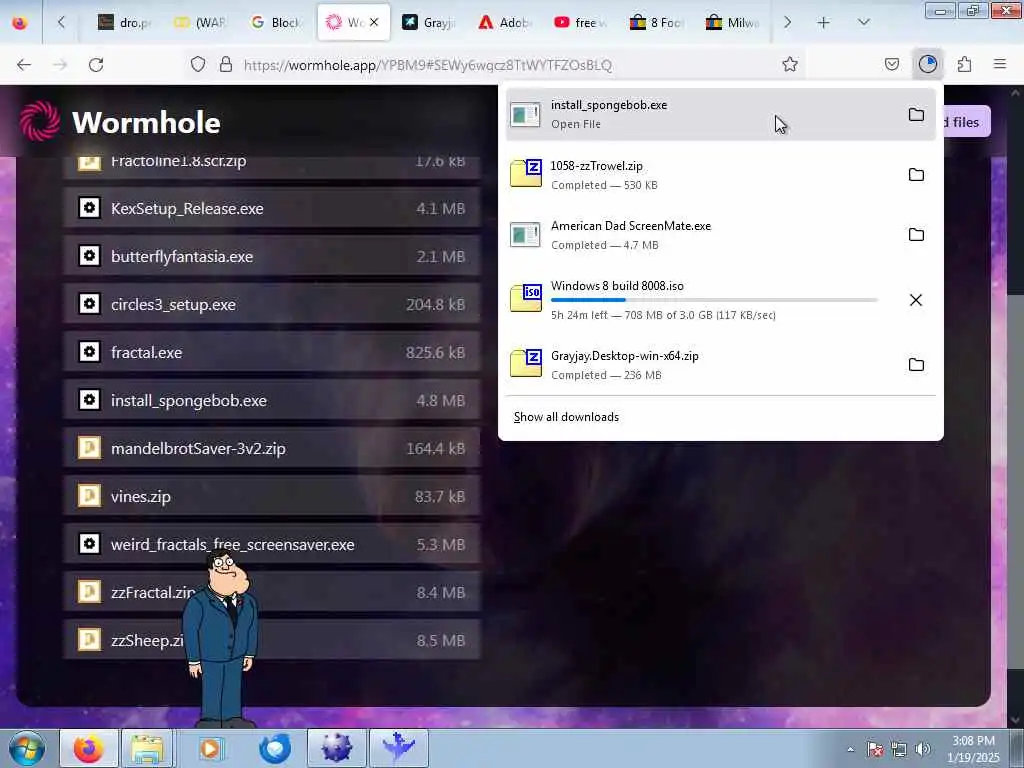Screen dimensions: 1024x768
Task: Open the blue bird taskbar icon
Action: (399, 748)
